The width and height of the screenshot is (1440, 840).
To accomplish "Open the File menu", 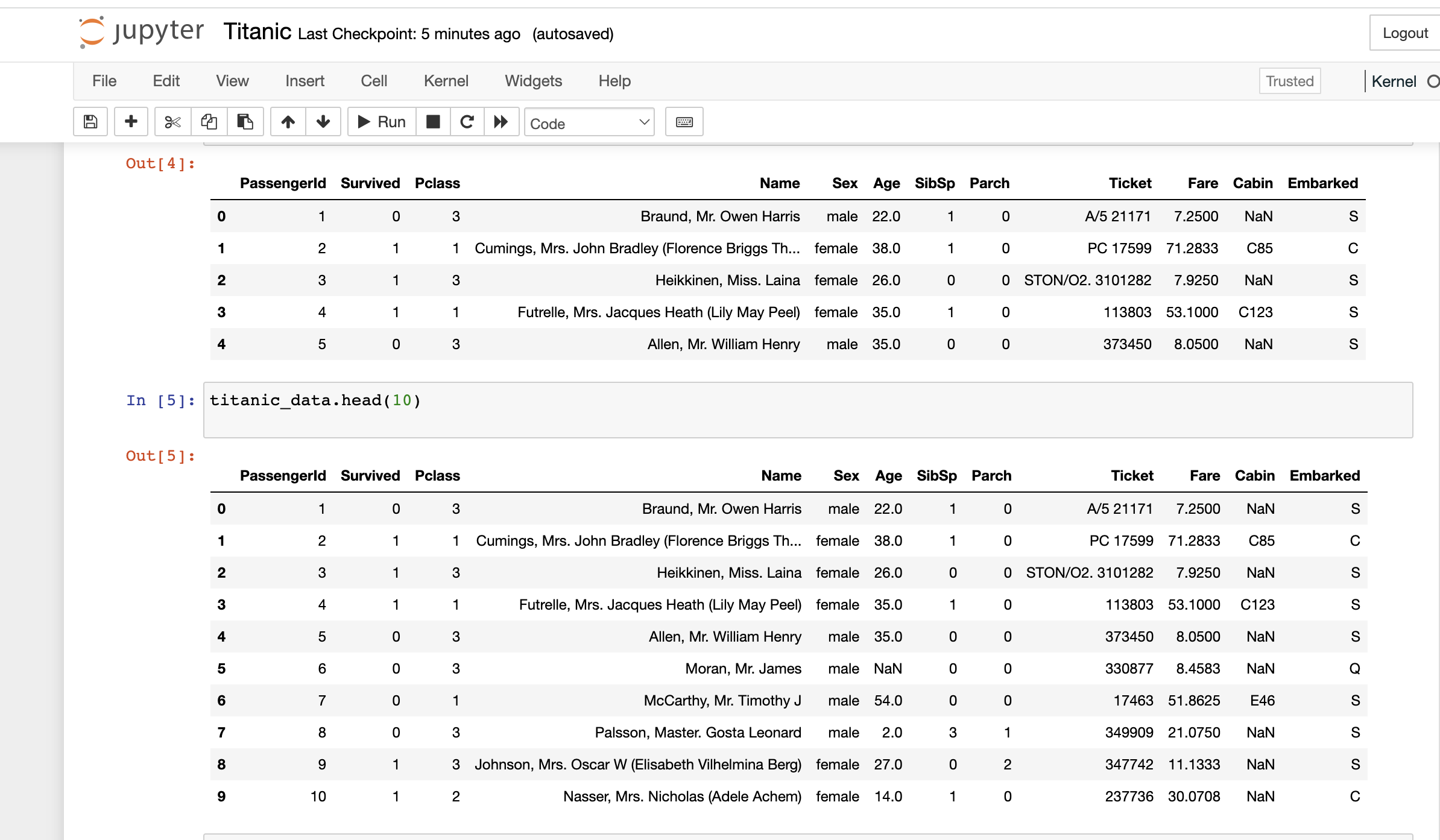I will pyautogui.click(x=104, y=81).
